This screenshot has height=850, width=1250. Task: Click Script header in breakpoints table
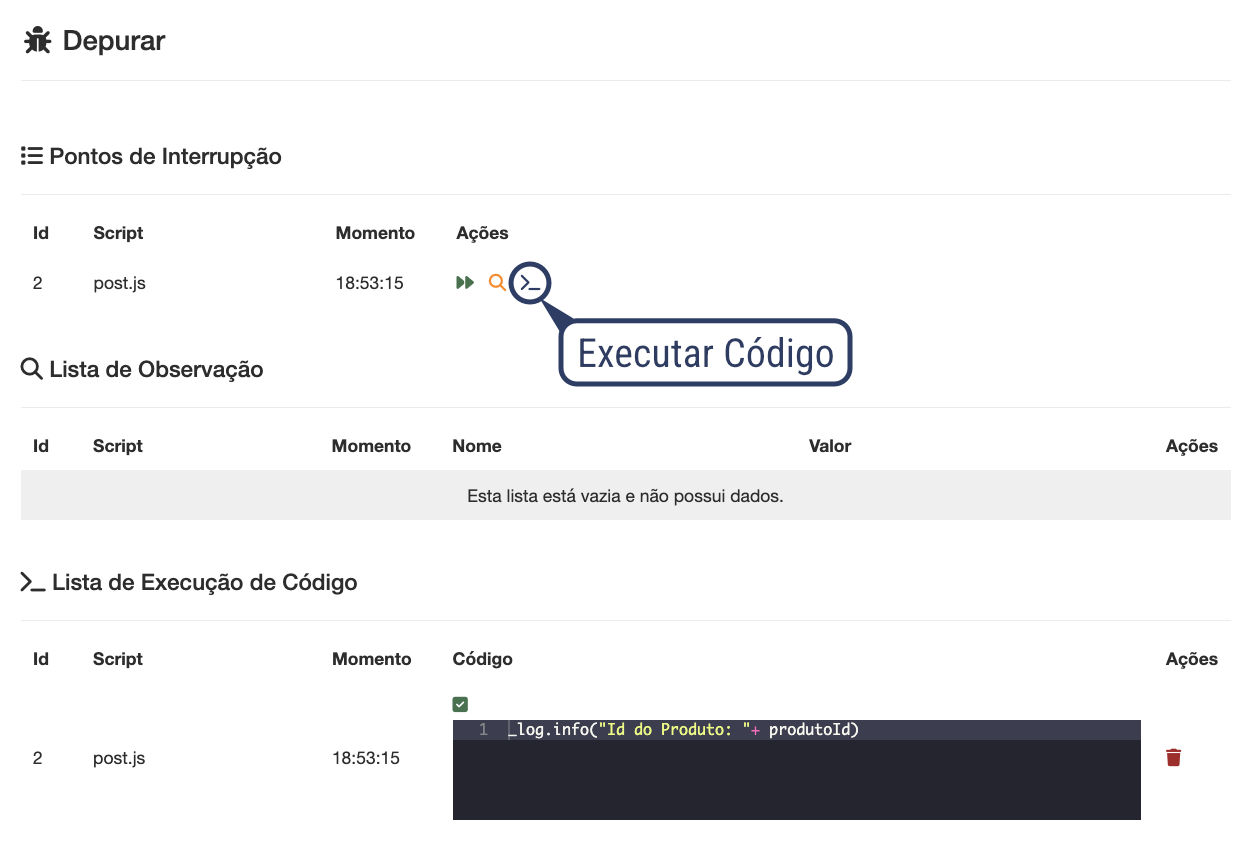pyautogui.click(x=118, y=233)
